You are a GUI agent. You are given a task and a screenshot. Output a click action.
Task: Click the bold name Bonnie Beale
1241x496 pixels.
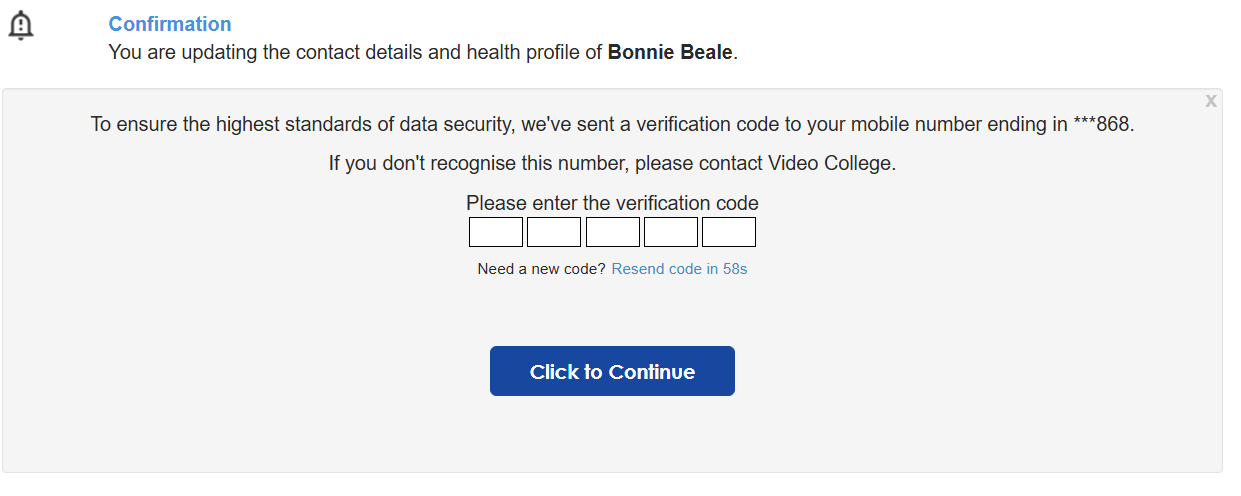point(670,52)
